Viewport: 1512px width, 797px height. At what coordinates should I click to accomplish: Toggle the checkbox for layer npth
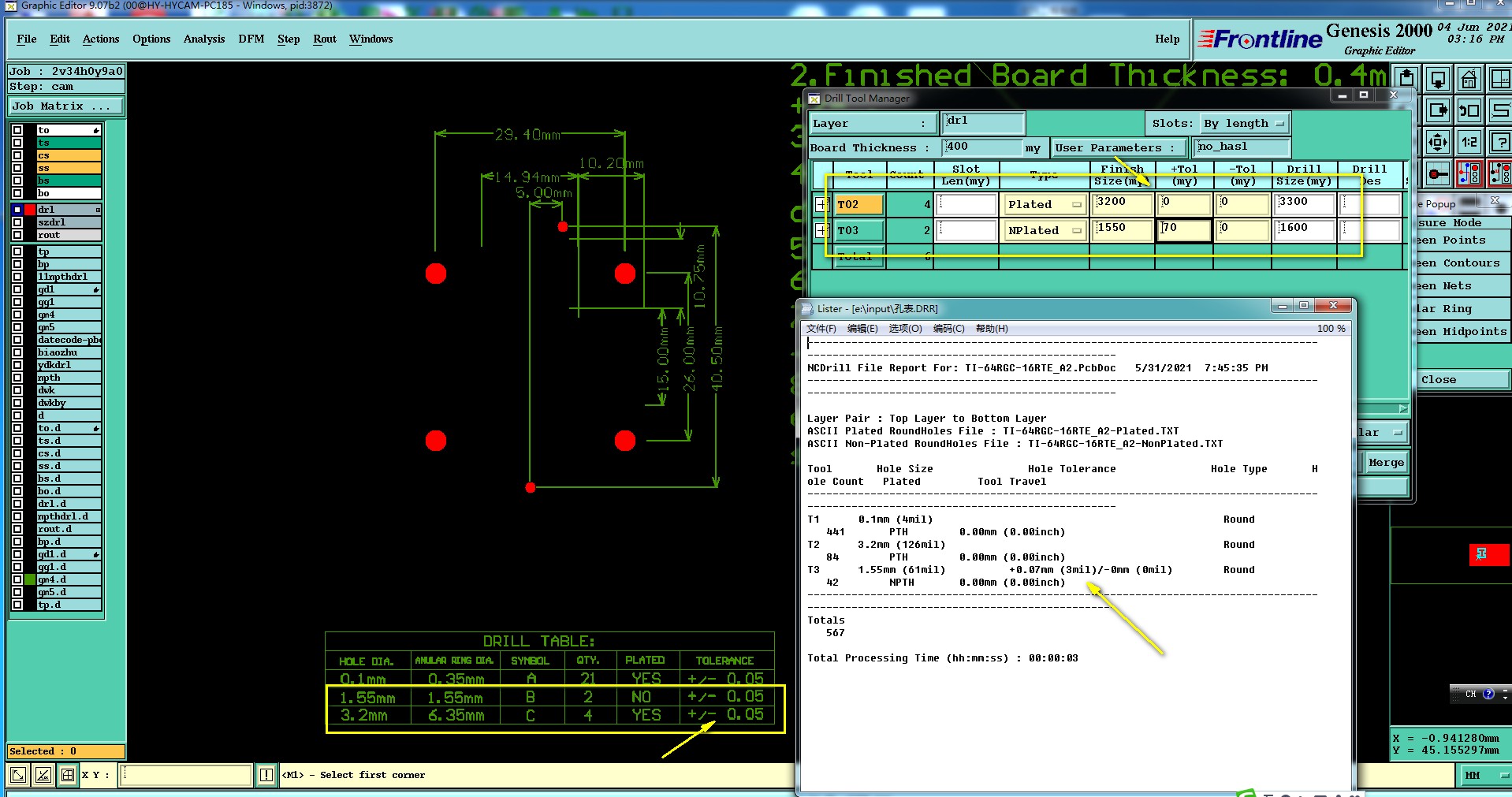click(17, 378)
